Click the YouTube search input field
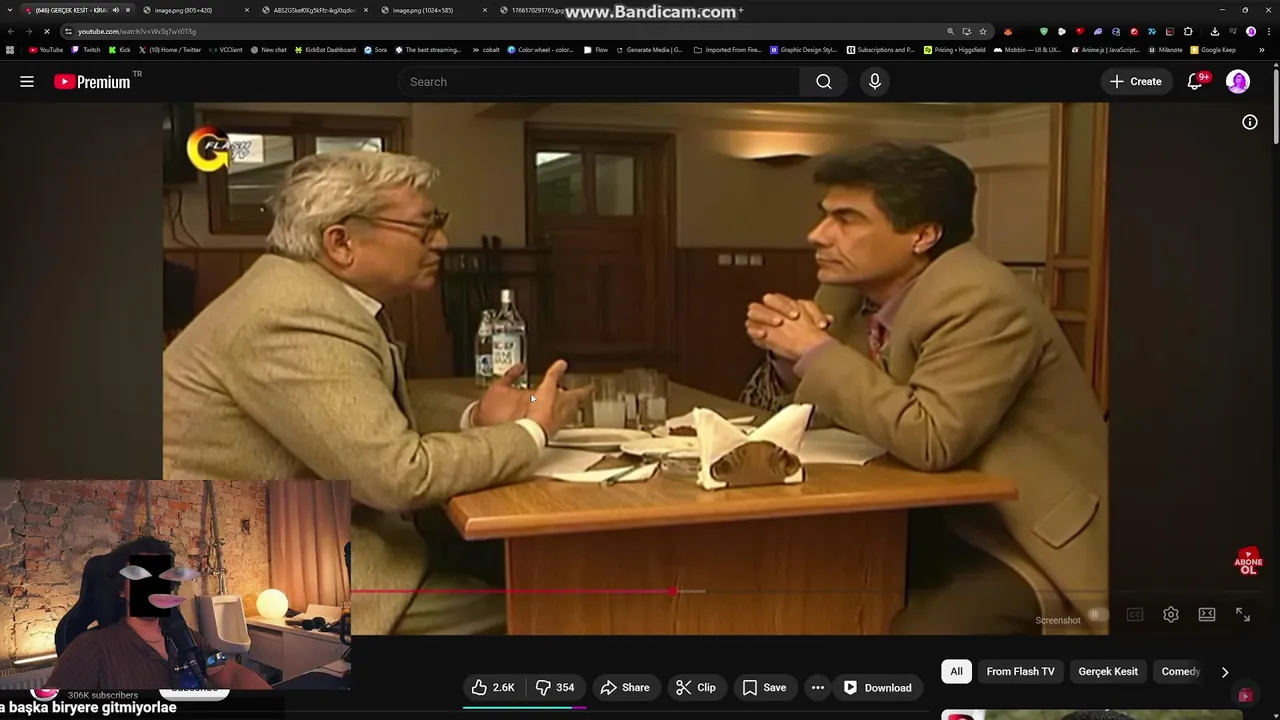 click(x=600, y=82)
